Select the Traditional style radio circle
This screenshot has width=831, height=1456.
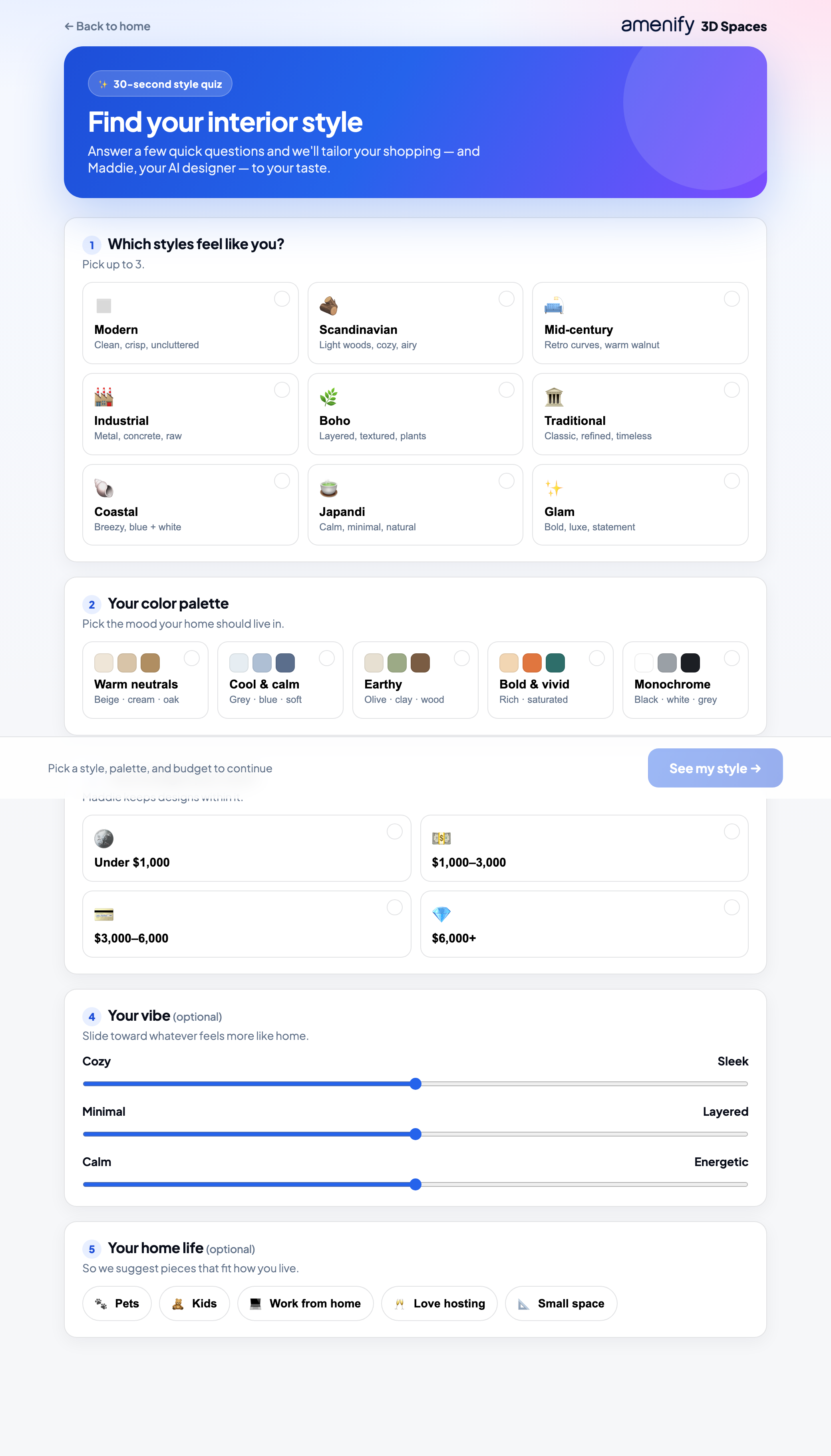pyautogui.click(x=732, y=390)
